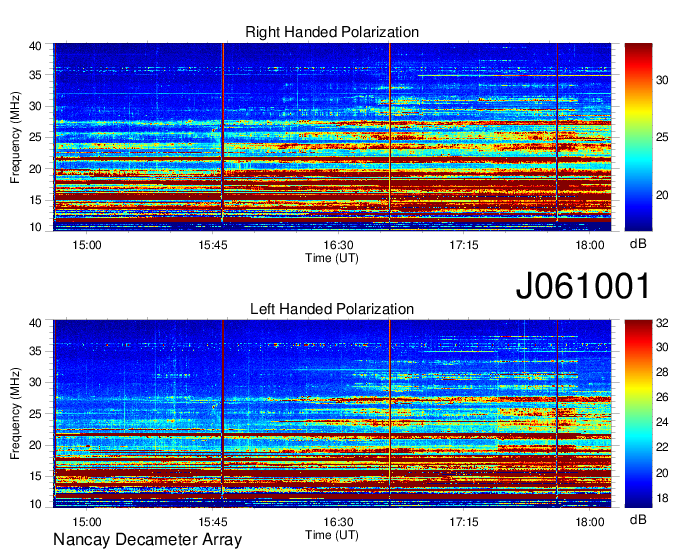Viewport: 680px width, 552px height.
Task: Click the 15:00 tick label under right-handed plot
Action: 87,245
